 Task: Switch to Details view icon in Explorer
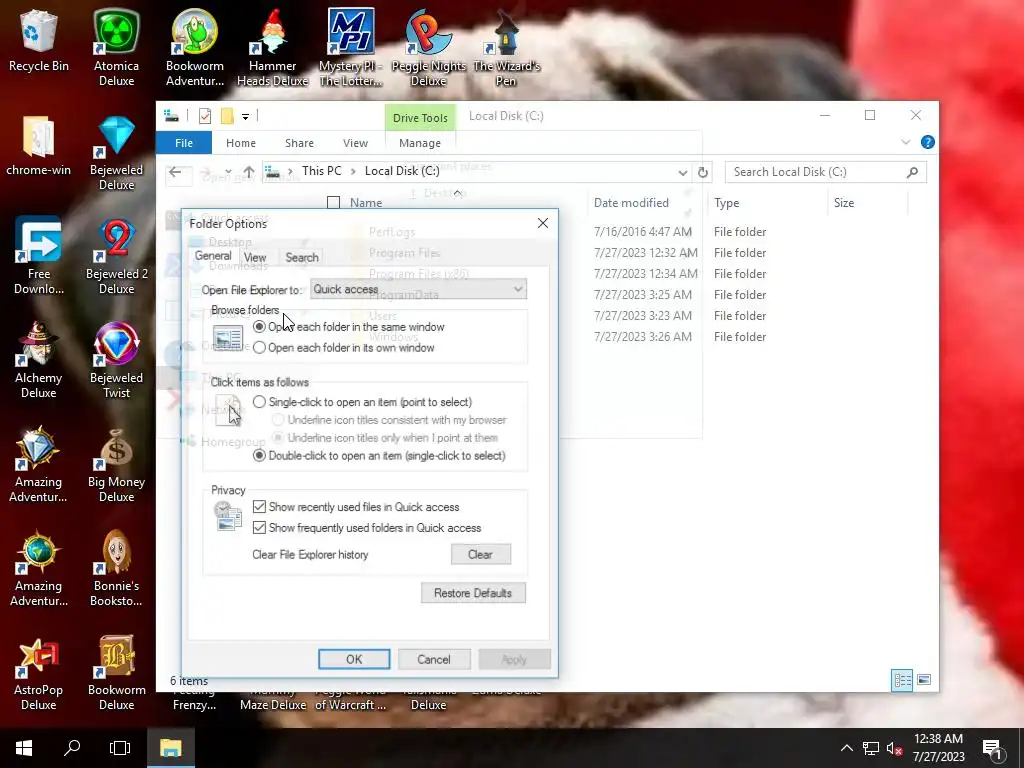[902, 680]
